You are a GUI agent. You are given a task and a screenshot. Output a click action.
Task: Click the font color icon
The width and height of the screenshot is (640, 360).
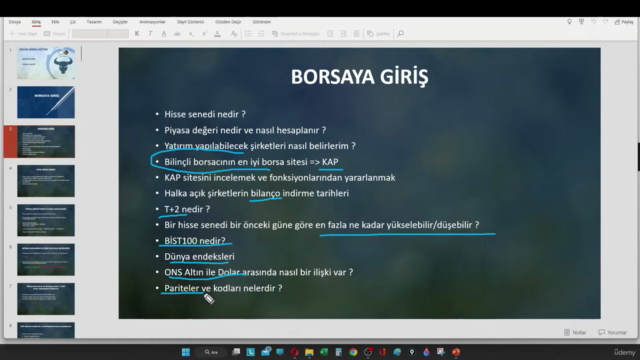tap(218, 33)
